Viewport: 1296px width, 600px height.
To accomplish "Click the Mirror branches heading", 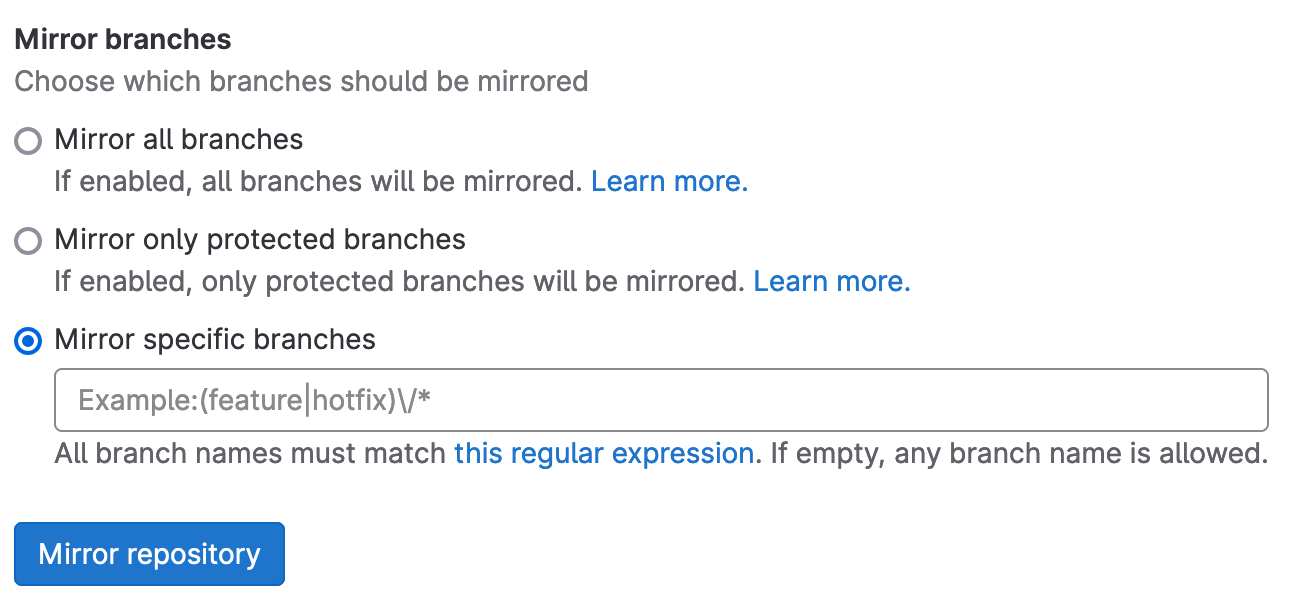I will click(x=121, y=39).
